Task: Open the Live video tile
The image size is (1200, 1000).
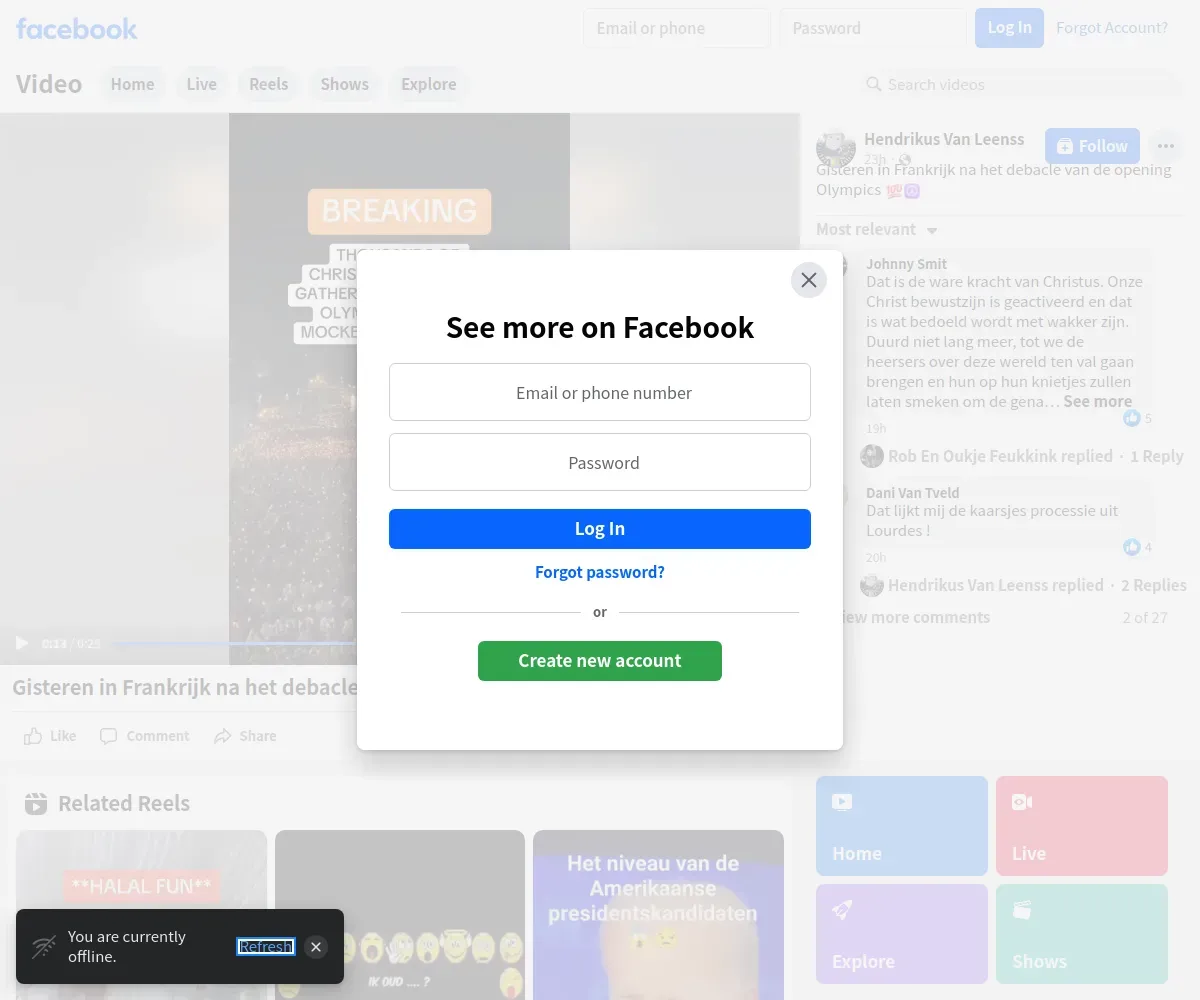Action: (x=1082, y=826)
